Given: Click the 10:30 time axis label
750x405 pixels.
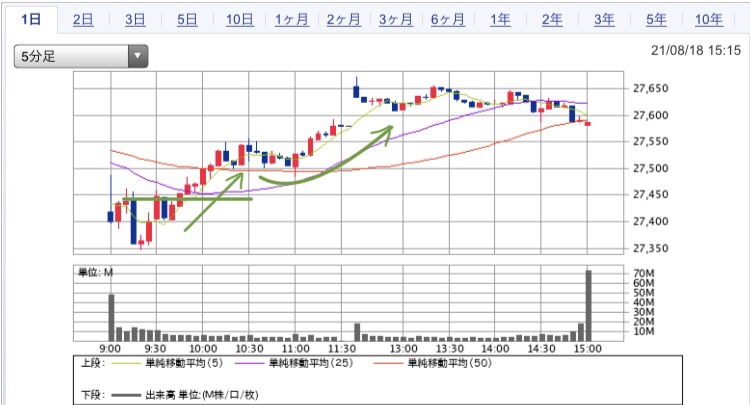Looking at the screenshot, I should tap(249, 349).
